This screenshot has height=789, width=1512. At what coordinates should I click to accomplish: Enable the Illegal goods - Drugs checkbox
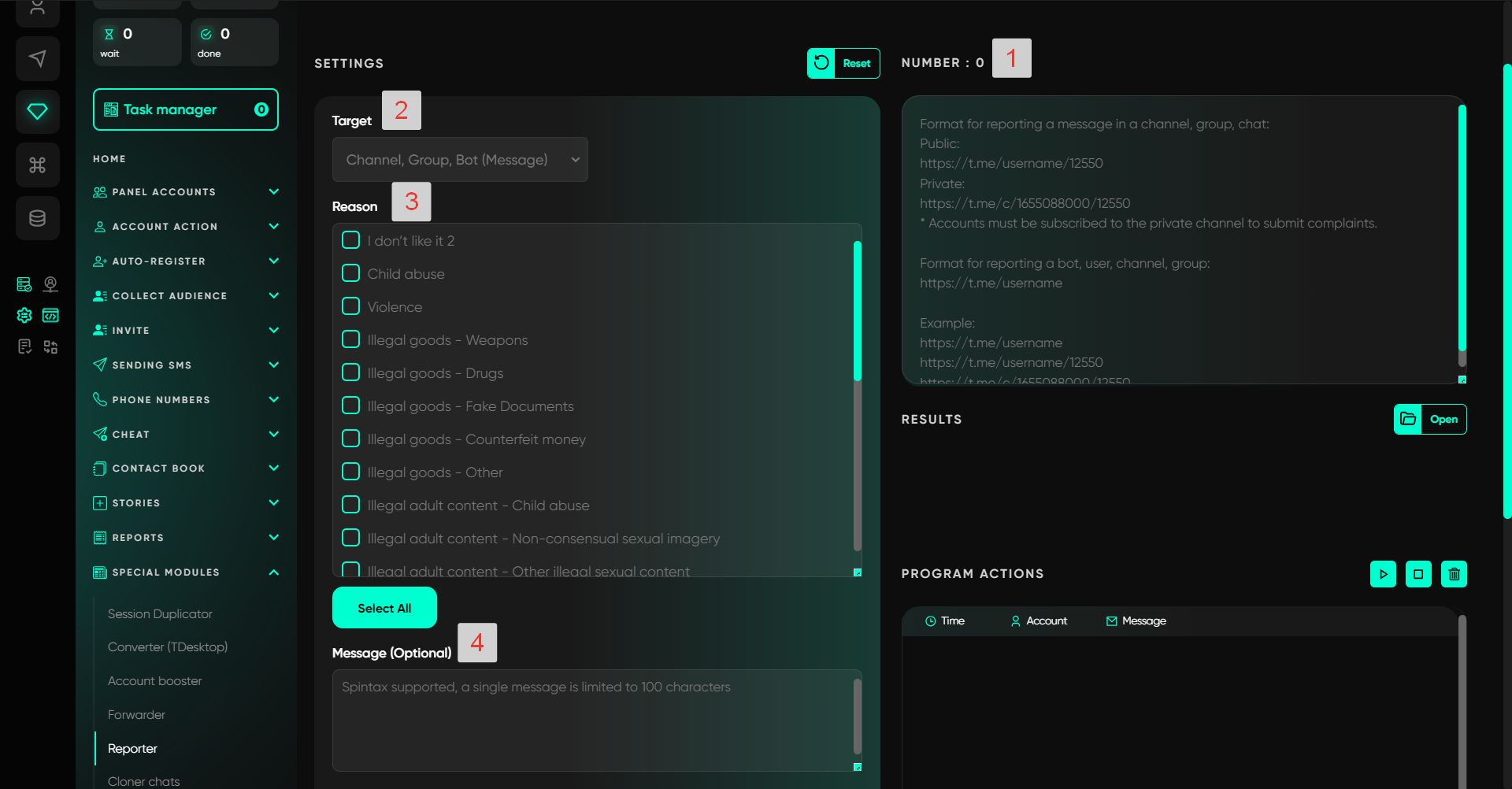[351, 372]
